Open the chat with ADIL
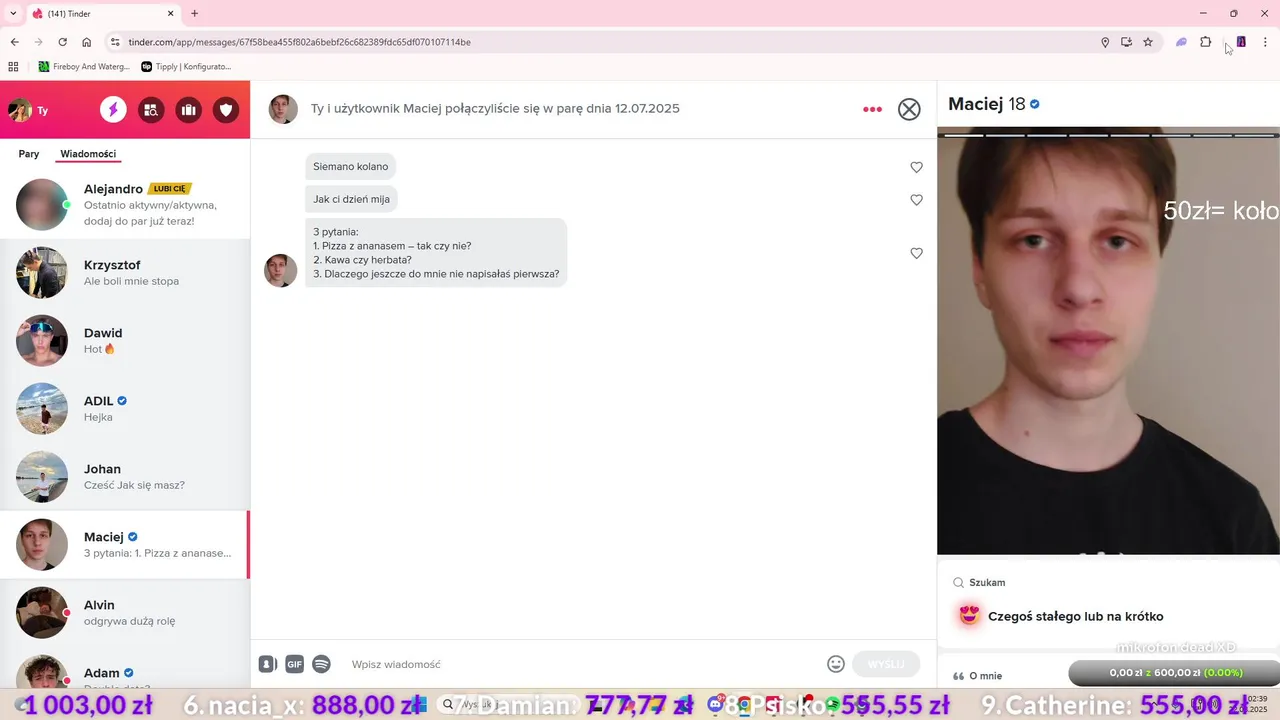1280x720 pixels. click(x=125, y=408)
